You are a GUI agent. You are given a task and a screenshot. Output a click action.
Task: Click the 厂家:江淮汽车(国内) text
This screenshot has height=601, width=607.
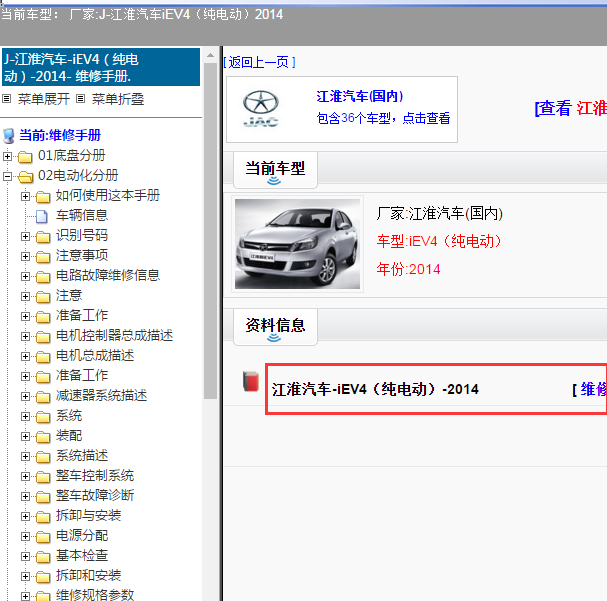[439, 214]
